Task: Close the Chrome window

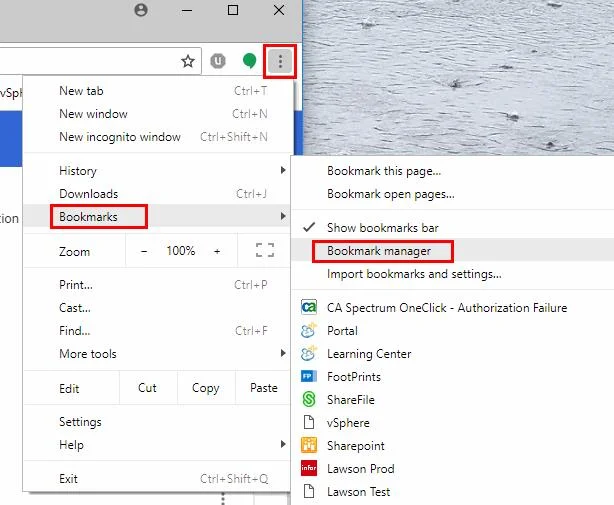Action: point(279,10)
